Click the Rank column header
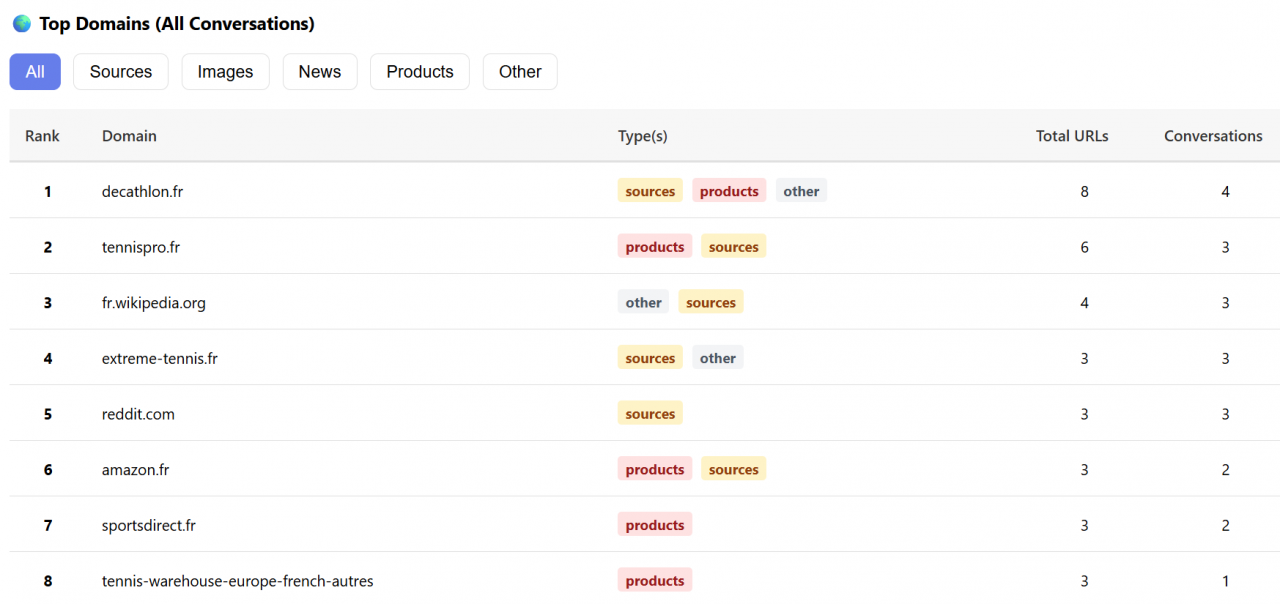The height and width of the screenshot is (604, 1280). pyautogui.click(x=42, y=136)
